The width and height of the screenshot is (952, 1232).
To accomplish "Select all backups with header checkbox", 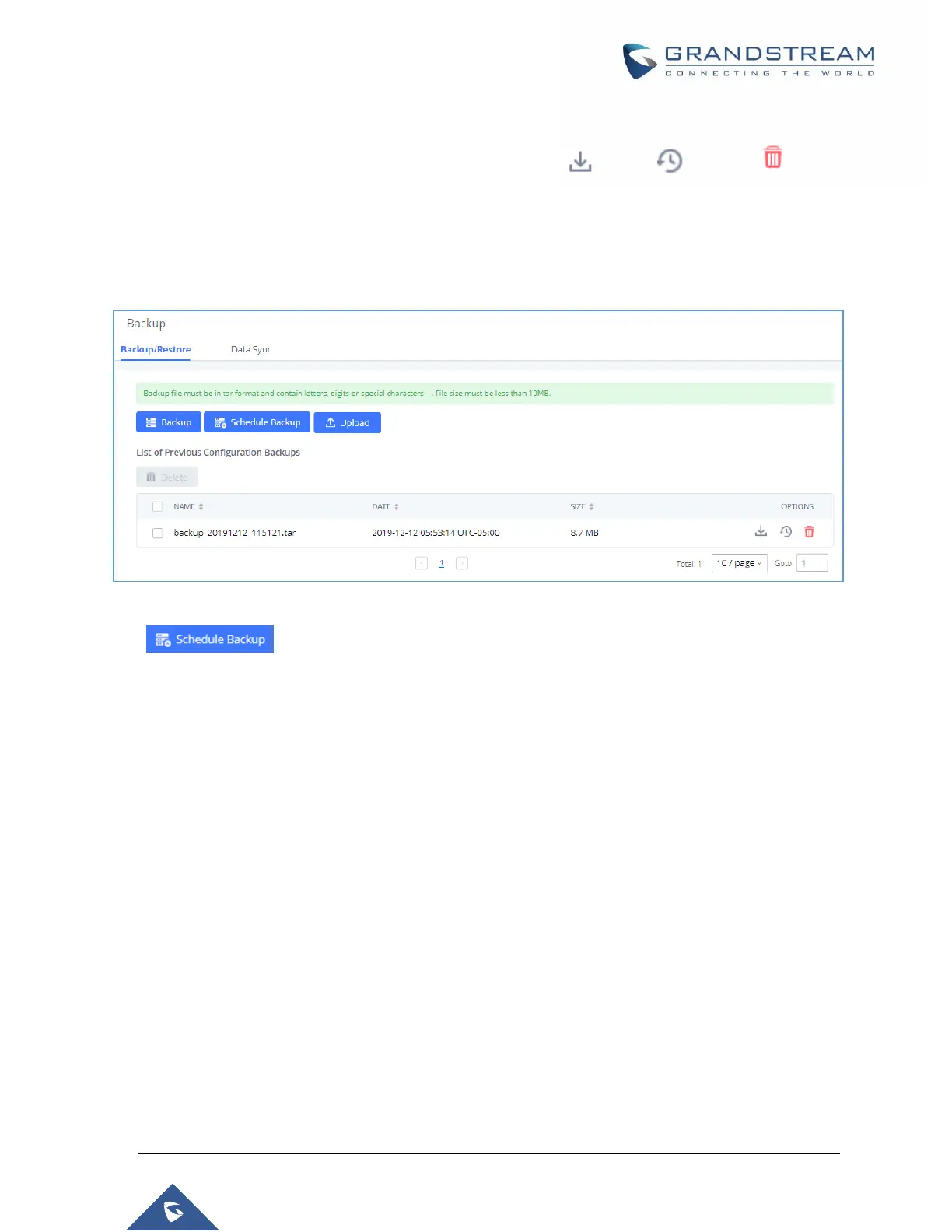I will (157, 507).
